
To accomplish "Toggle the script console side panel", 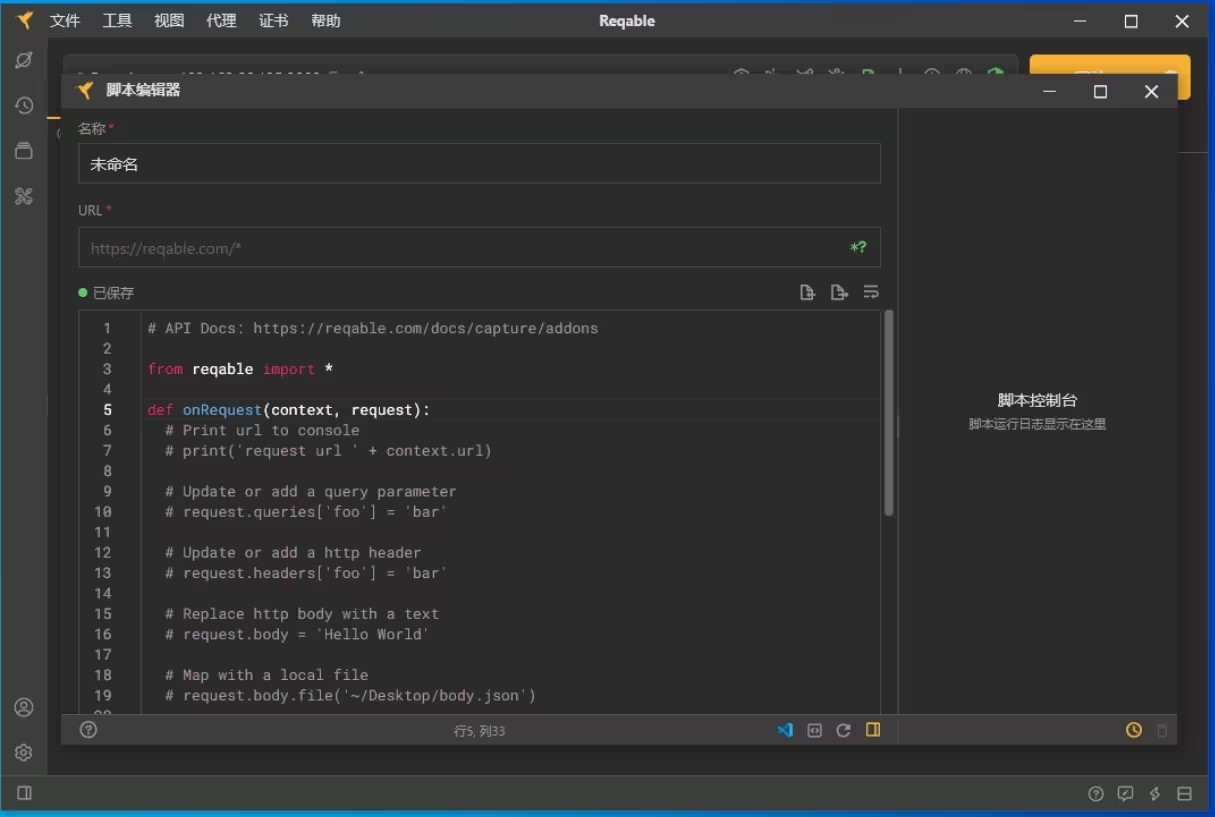I will point(873,730).
